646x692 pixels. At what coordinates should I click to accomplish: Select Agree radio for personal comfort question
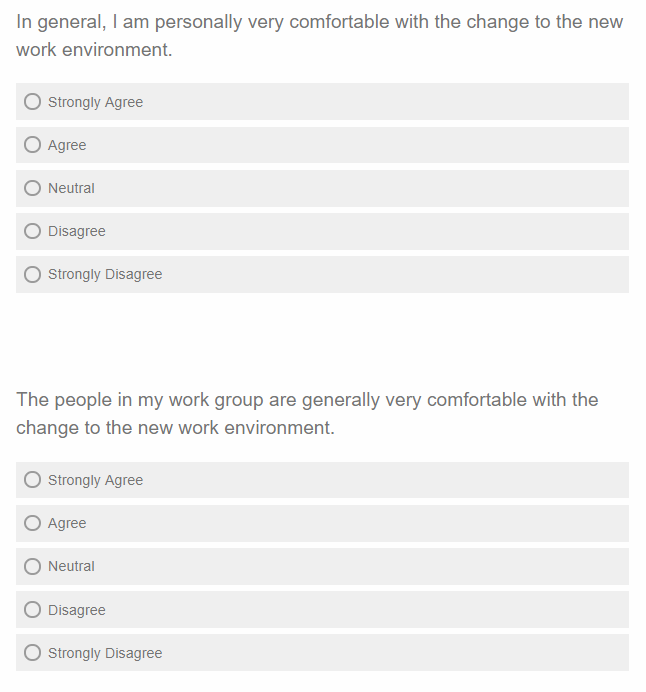(x=33, y=145)
